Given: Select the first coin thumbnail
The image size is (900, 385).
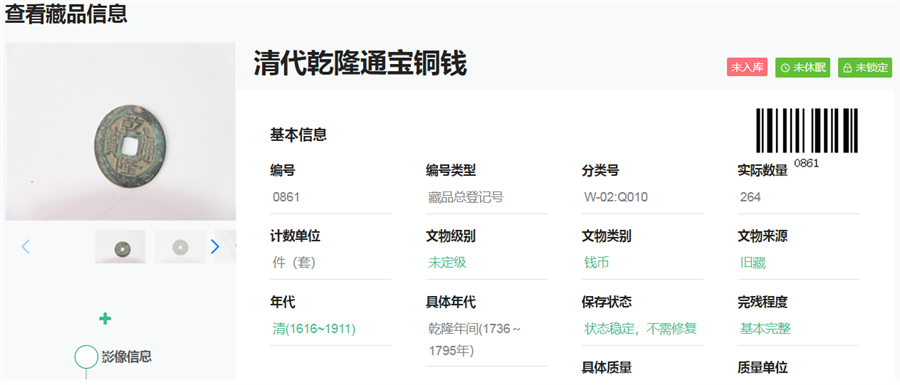Looking at the screenshot, I should point(121,247).
